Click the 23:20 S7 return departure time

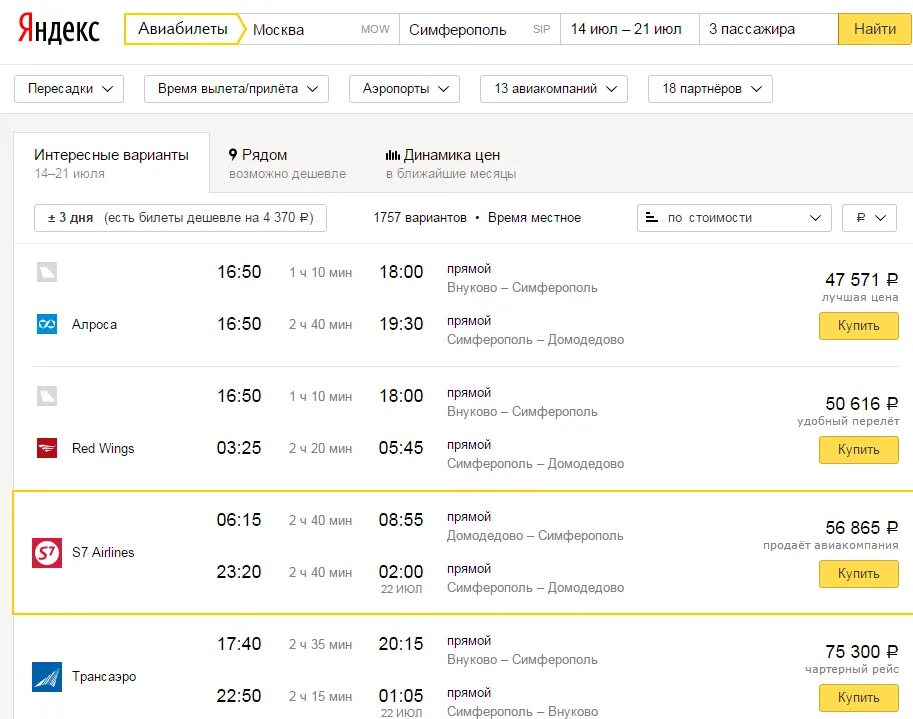239,572
